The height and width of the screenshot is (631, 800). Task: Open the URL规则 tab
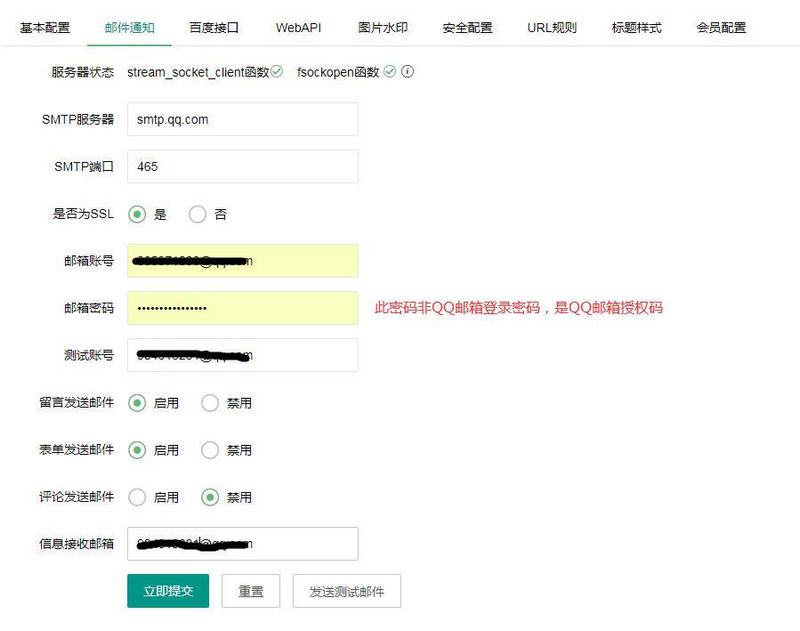[552, 27]
